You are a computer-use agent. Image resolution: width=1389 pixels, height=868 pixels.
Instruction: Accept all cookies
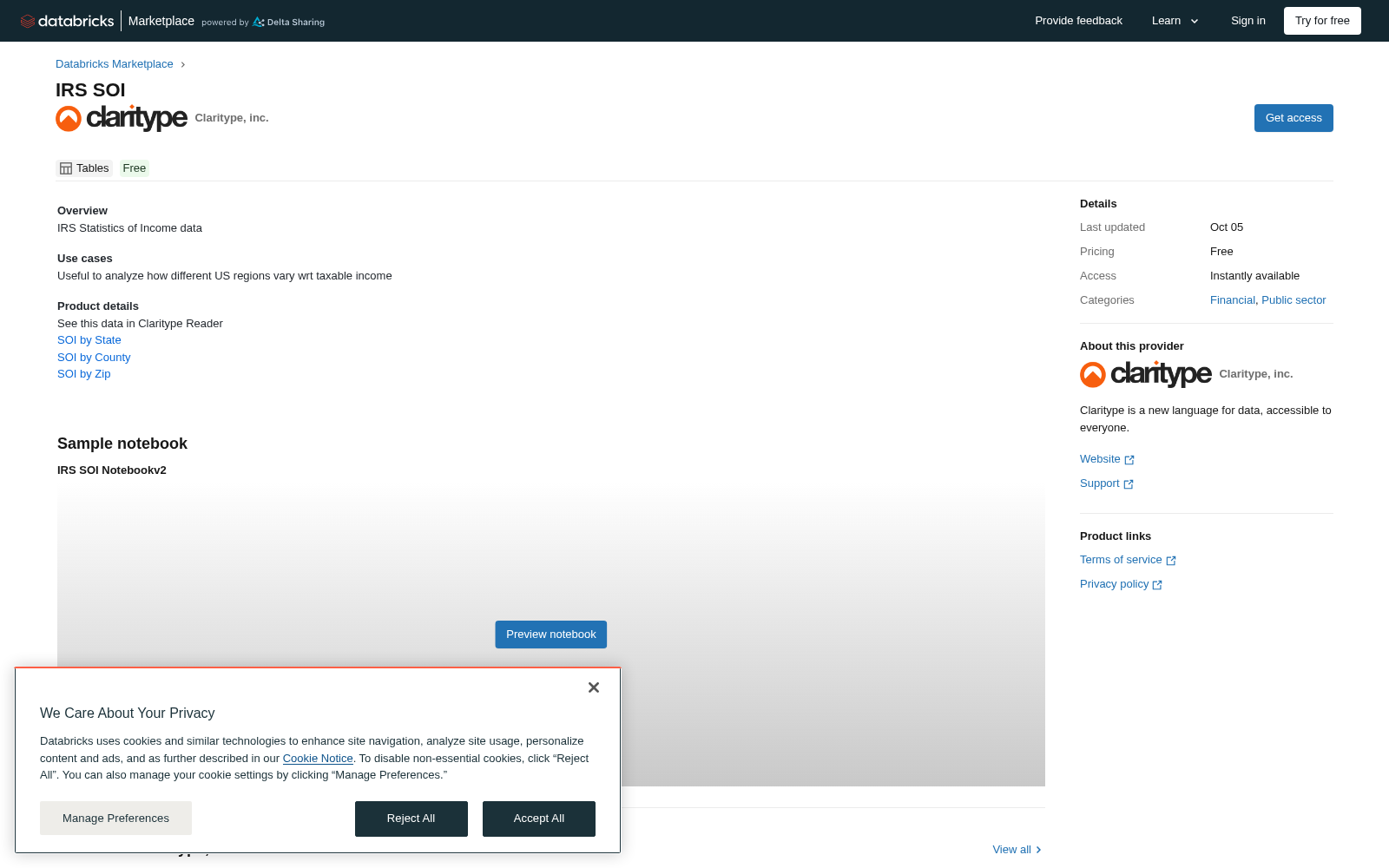(539, 819)
